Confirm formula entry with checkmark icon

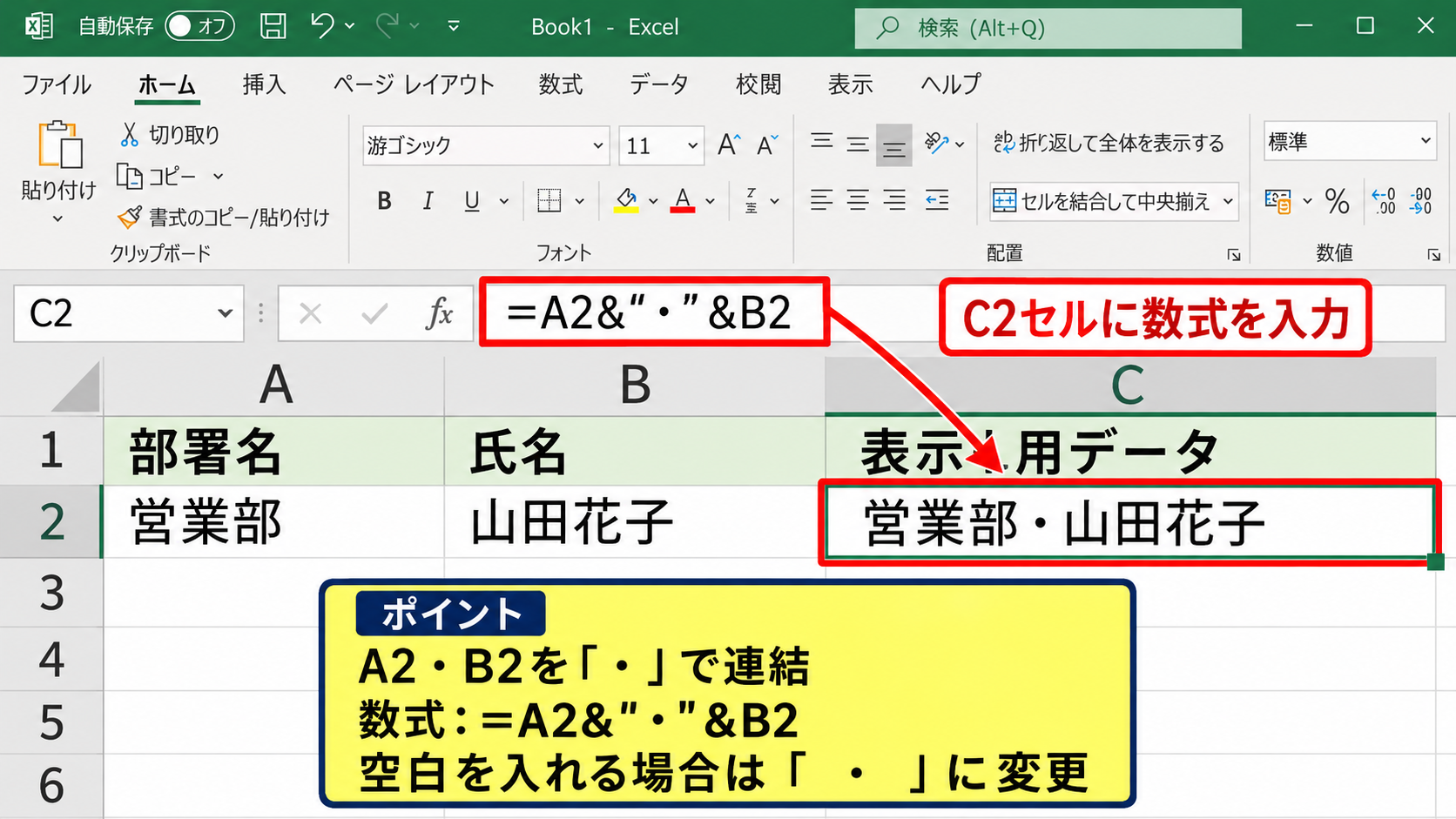374,313
